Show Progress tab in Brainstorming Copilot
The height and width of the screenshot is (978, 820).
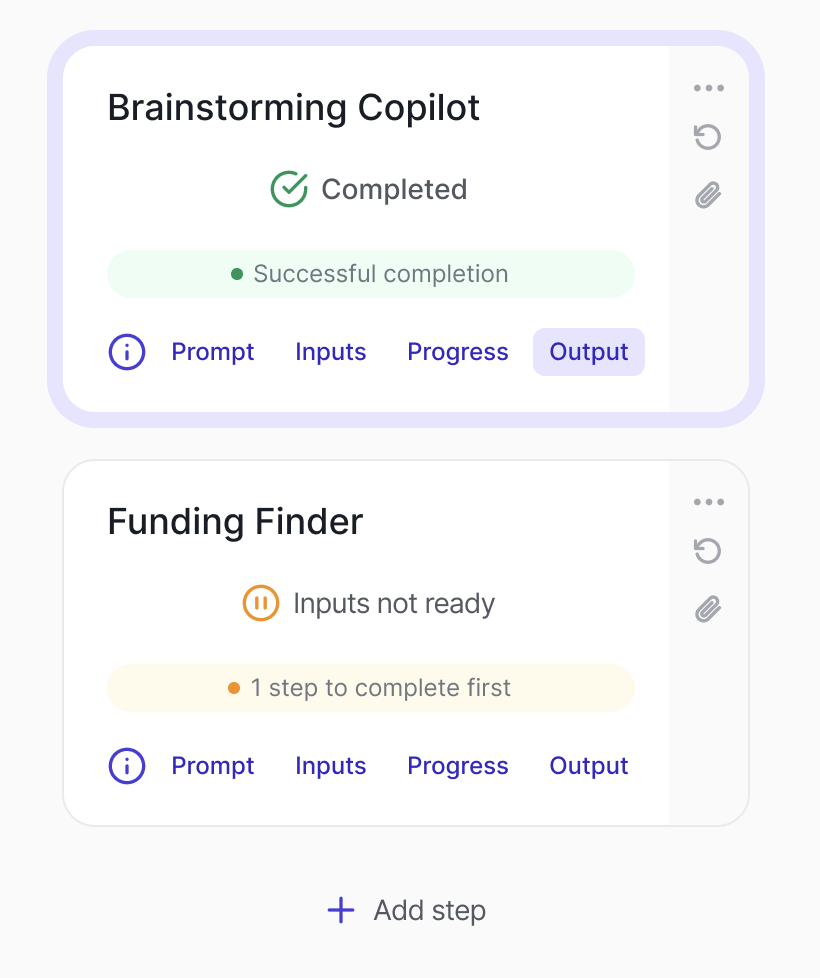pyautogui.click(x=458, y=352)
